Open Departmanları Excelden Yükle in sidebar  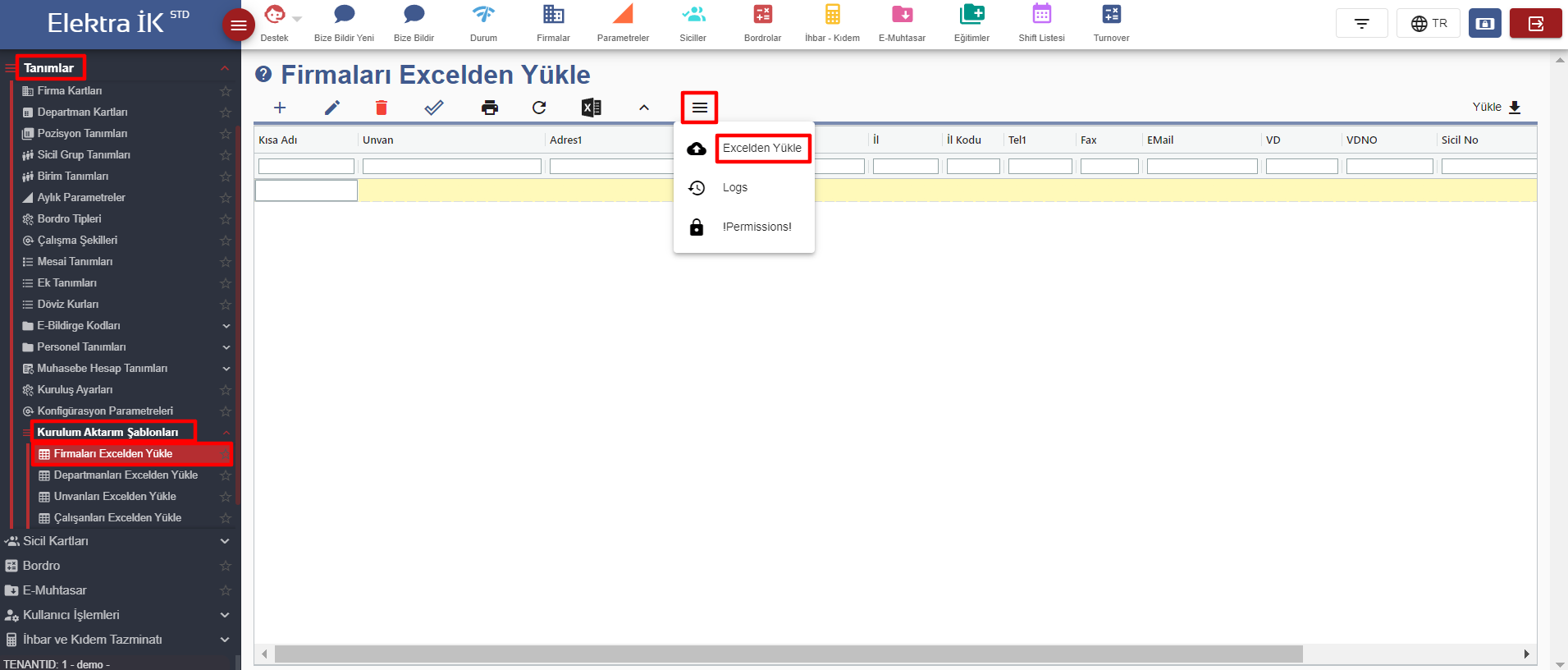[126, 475]
